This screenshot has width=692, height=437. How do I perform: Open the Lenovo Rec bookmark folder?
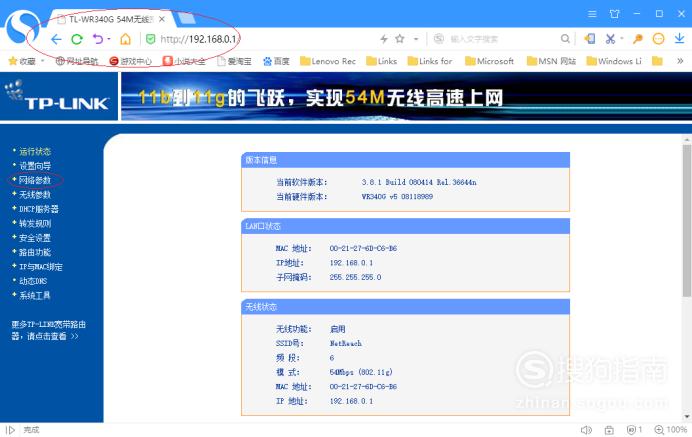(x=328, y=61)
